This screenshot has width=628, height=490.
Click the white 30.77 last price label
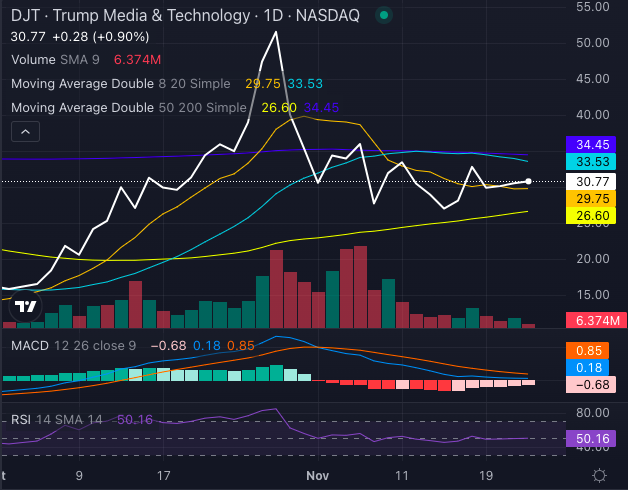pos(595,181)
